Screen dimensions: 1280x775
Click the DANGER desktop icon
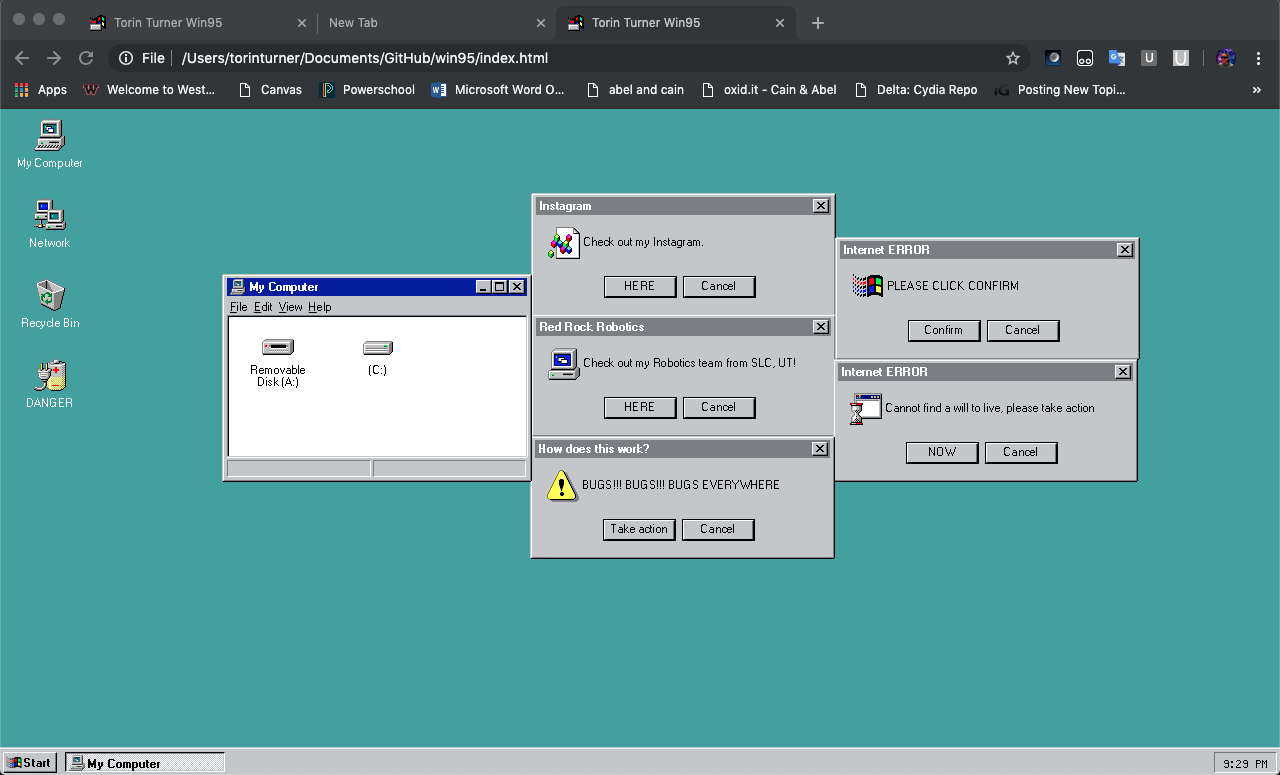tap(48, 378)
